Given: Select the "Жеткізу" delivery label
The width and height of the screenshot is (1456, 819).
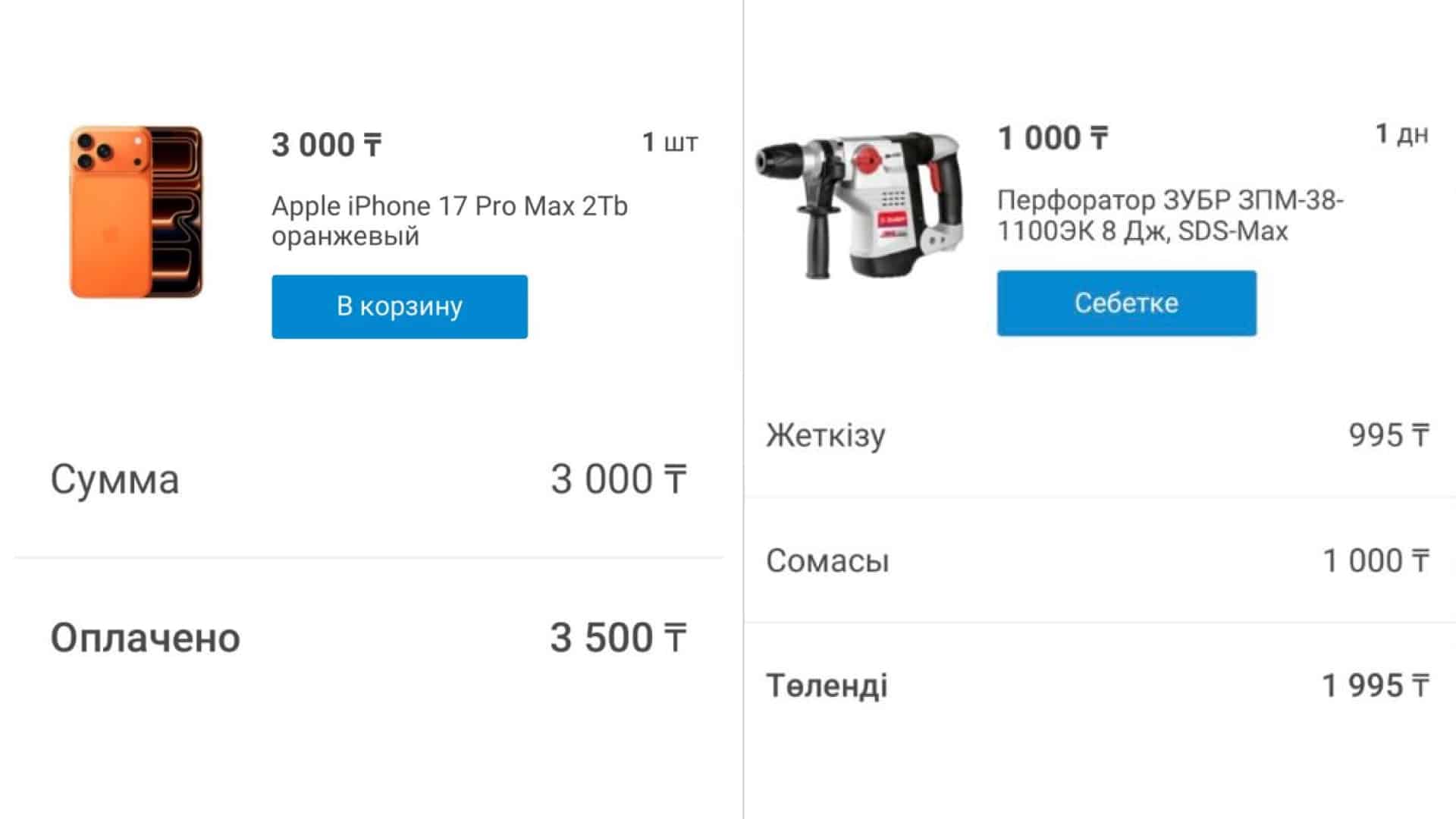Looking at the screenshot, I should coord(826,435).
